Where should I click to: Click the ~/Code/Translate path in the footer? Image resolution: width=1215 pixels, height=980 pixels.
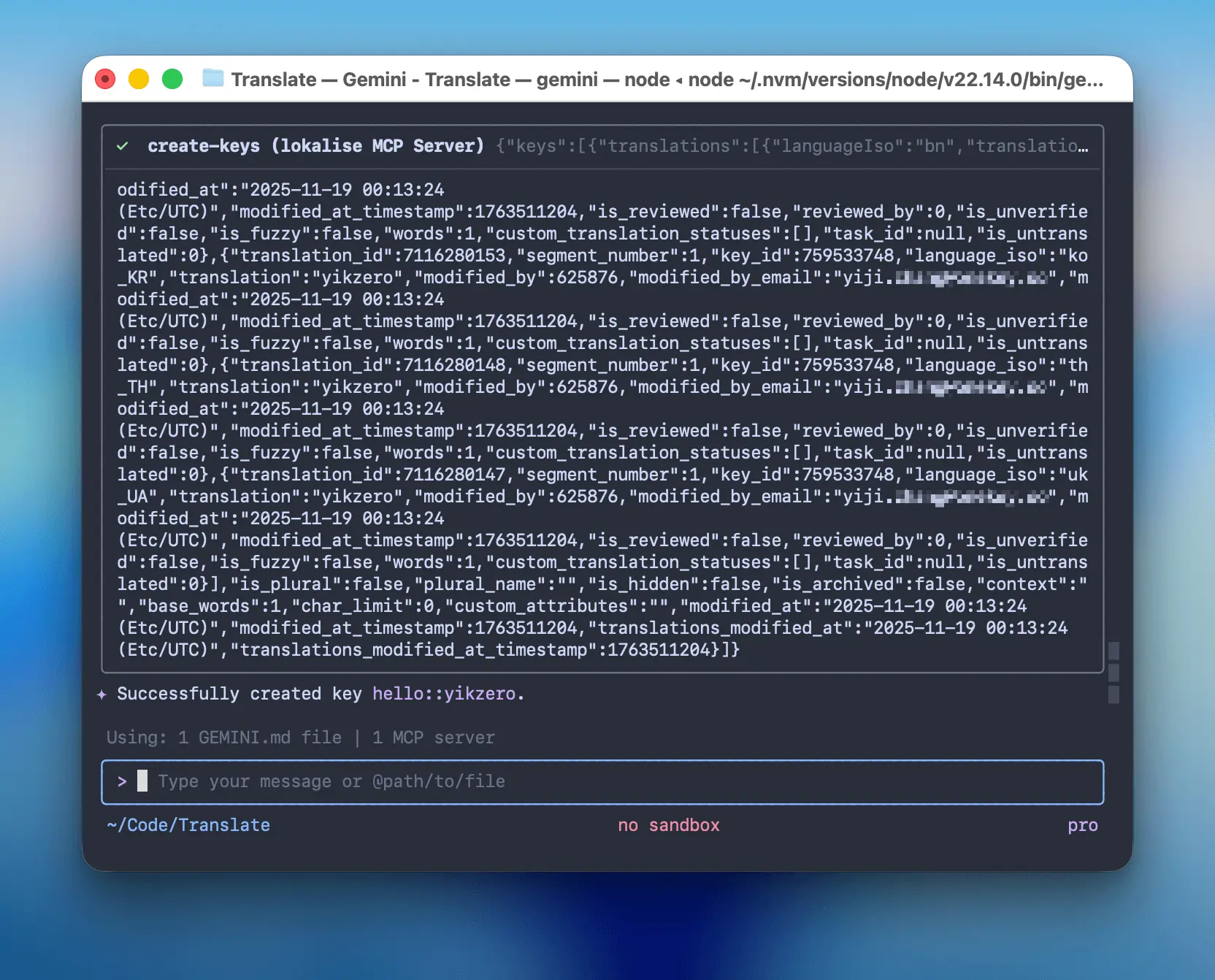tap(188, 825)
